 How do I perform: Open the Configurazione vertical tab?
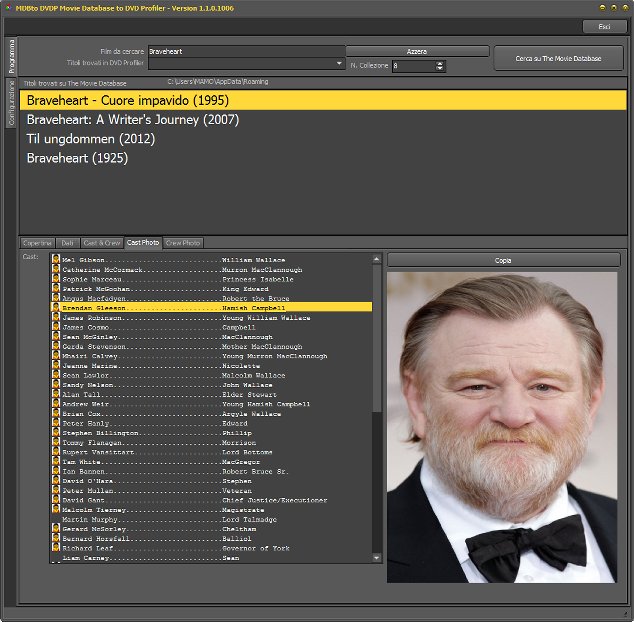point(11,103)
